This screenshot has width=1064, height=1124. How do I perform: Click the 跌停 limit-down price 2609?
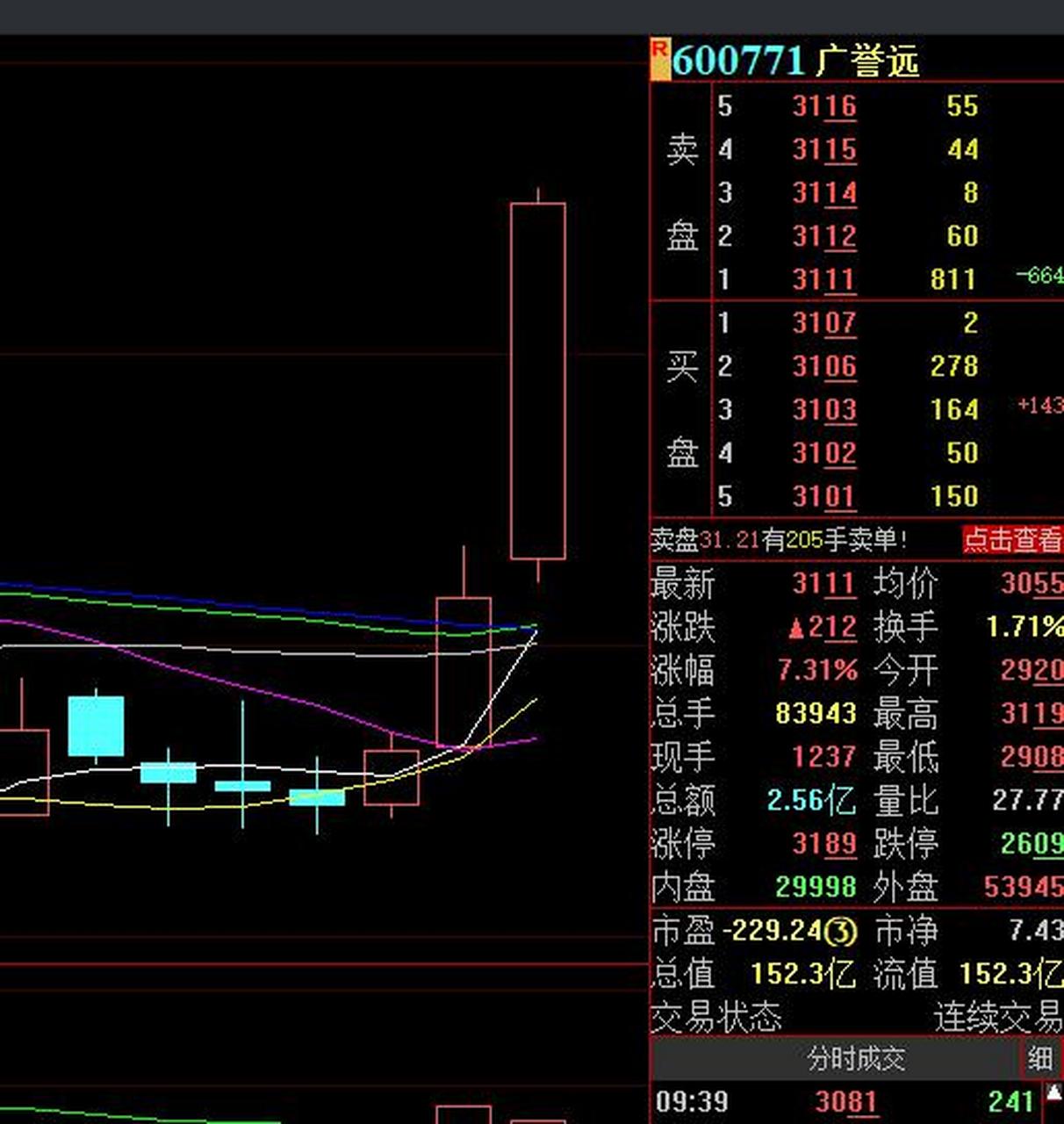pos(1031,844)
